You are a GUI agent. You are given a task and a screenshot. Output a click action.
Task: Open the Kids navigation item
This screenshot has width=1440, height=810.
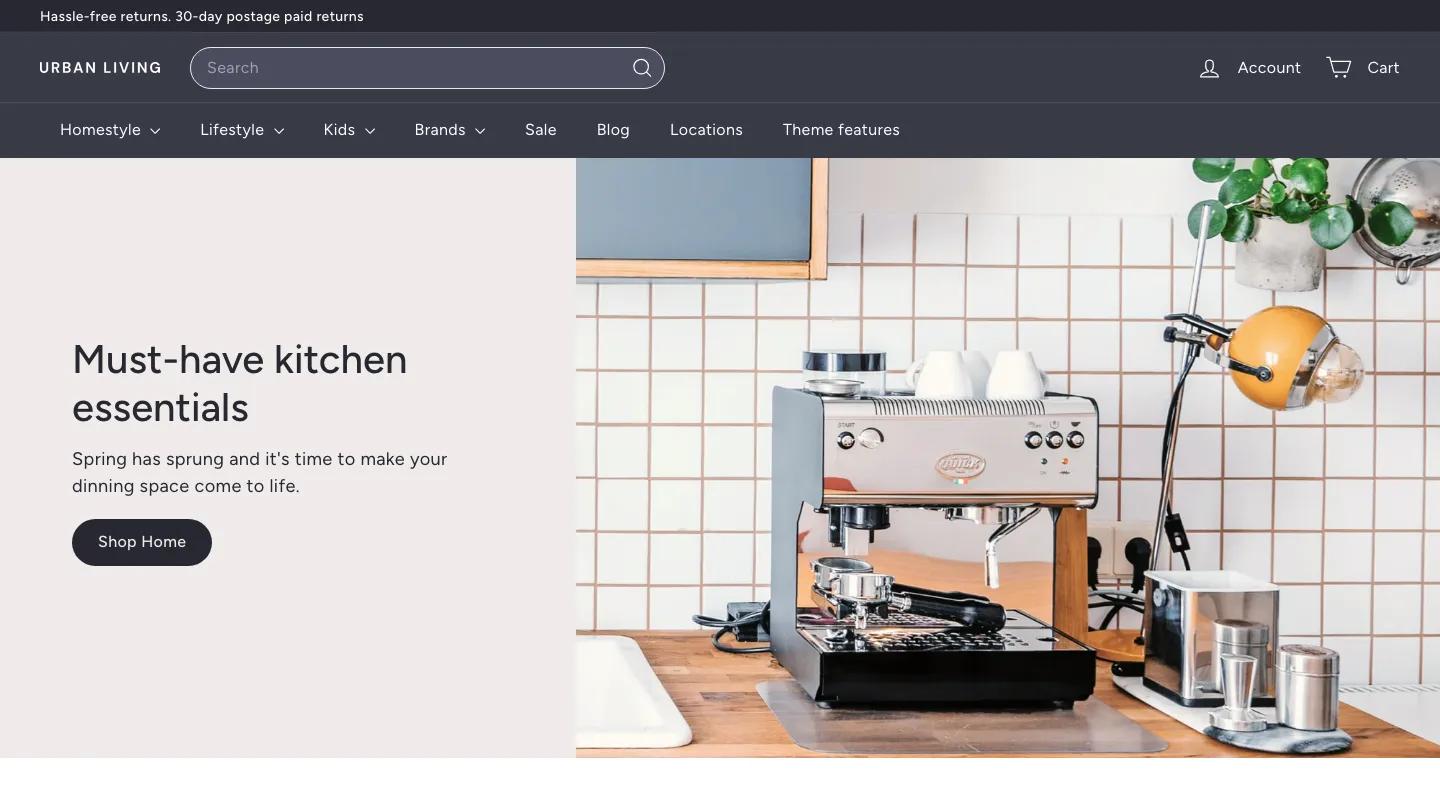point(349,130)
